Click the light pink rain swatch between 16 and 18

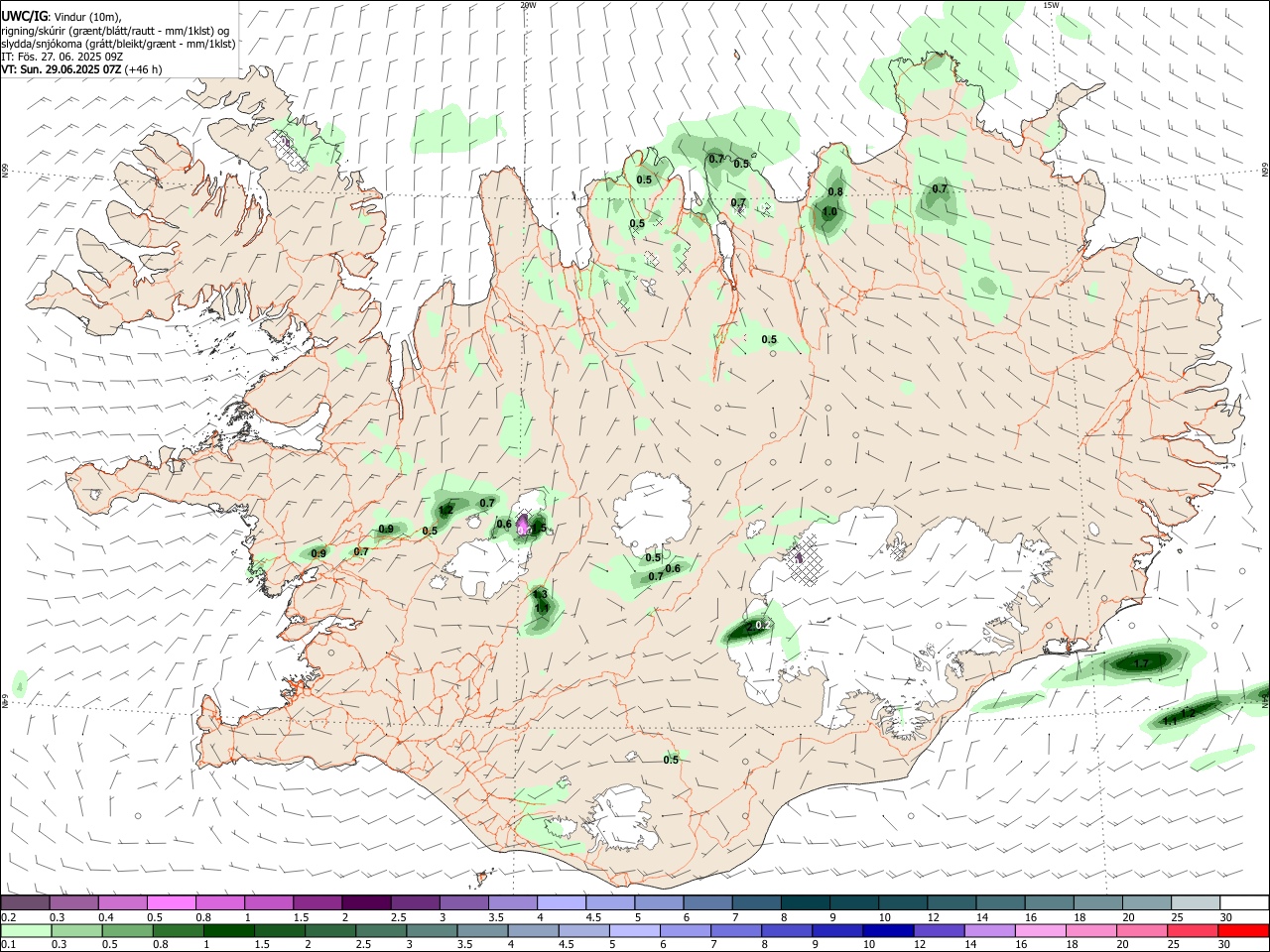(x=1041, y=930)
